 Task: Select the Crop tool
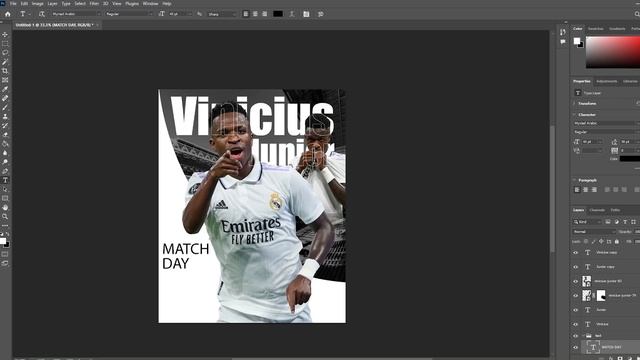pos(5,71)
